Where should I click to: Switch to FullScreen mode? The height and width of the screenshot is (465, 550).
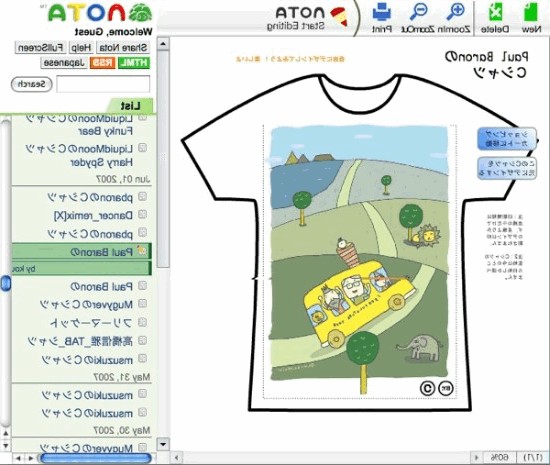pyautogui.click(x=41, y=47)
